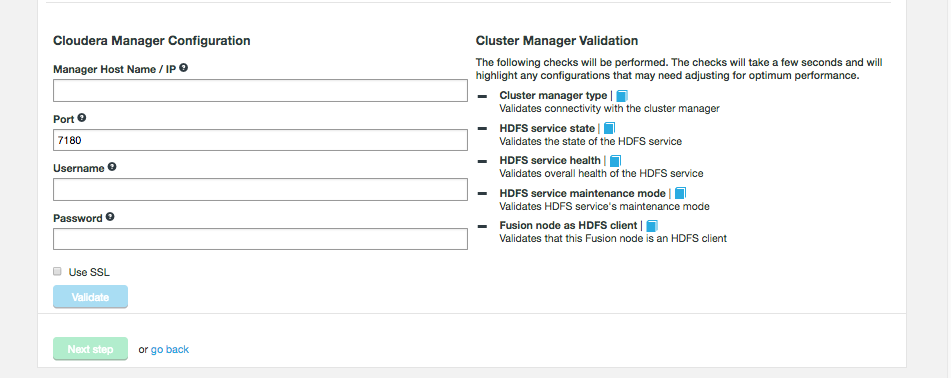Open documentation icon for HDFS service health

(615, 161)
